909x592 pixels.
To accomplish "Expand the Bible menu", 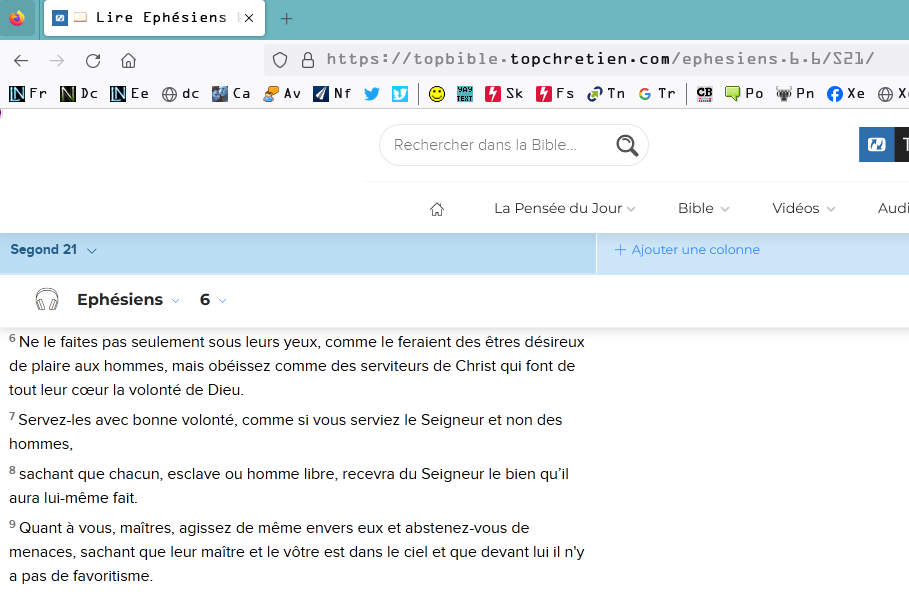I will [x=703, y=208].
